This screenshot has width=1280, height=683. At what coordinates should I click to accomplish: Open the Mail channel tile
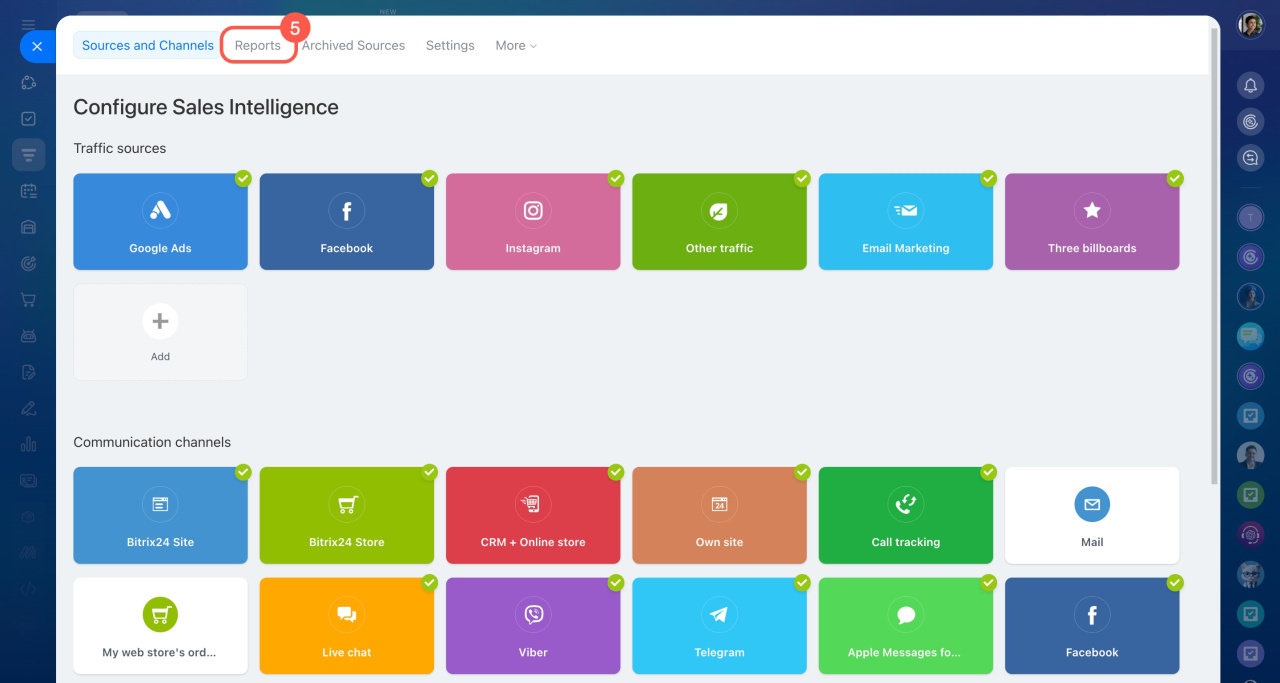click(x=1092, y=515)
